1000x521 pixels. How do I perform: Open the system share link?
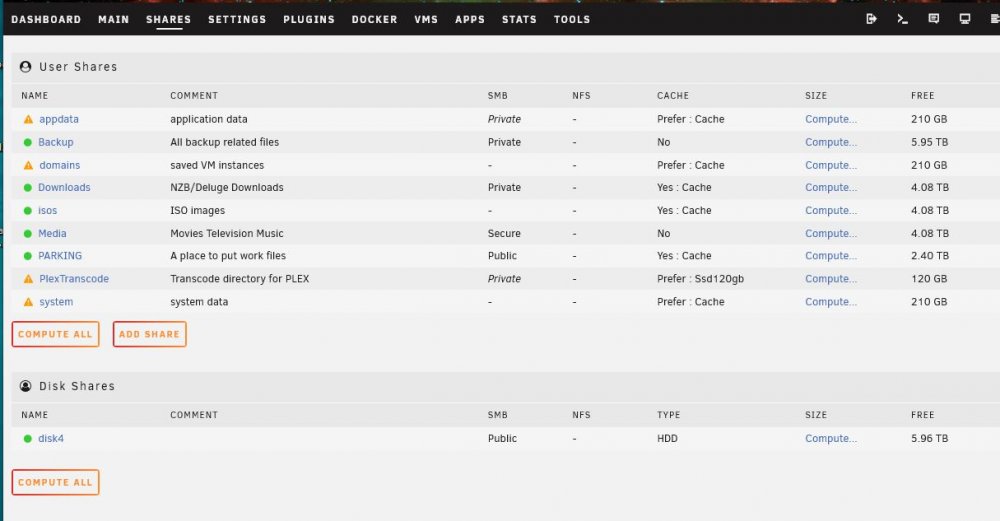tap(56, 302)
